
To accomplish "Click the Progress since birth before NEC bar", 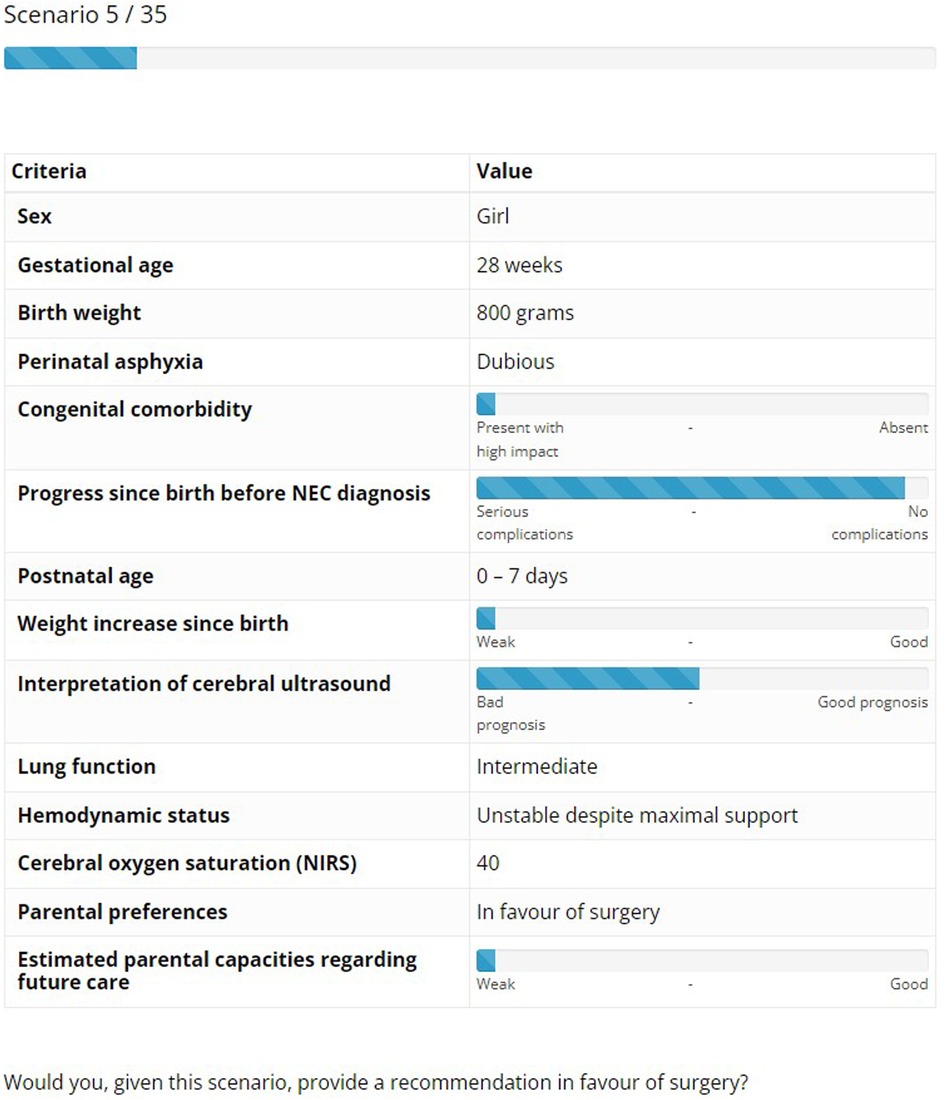I will point(702,488).
